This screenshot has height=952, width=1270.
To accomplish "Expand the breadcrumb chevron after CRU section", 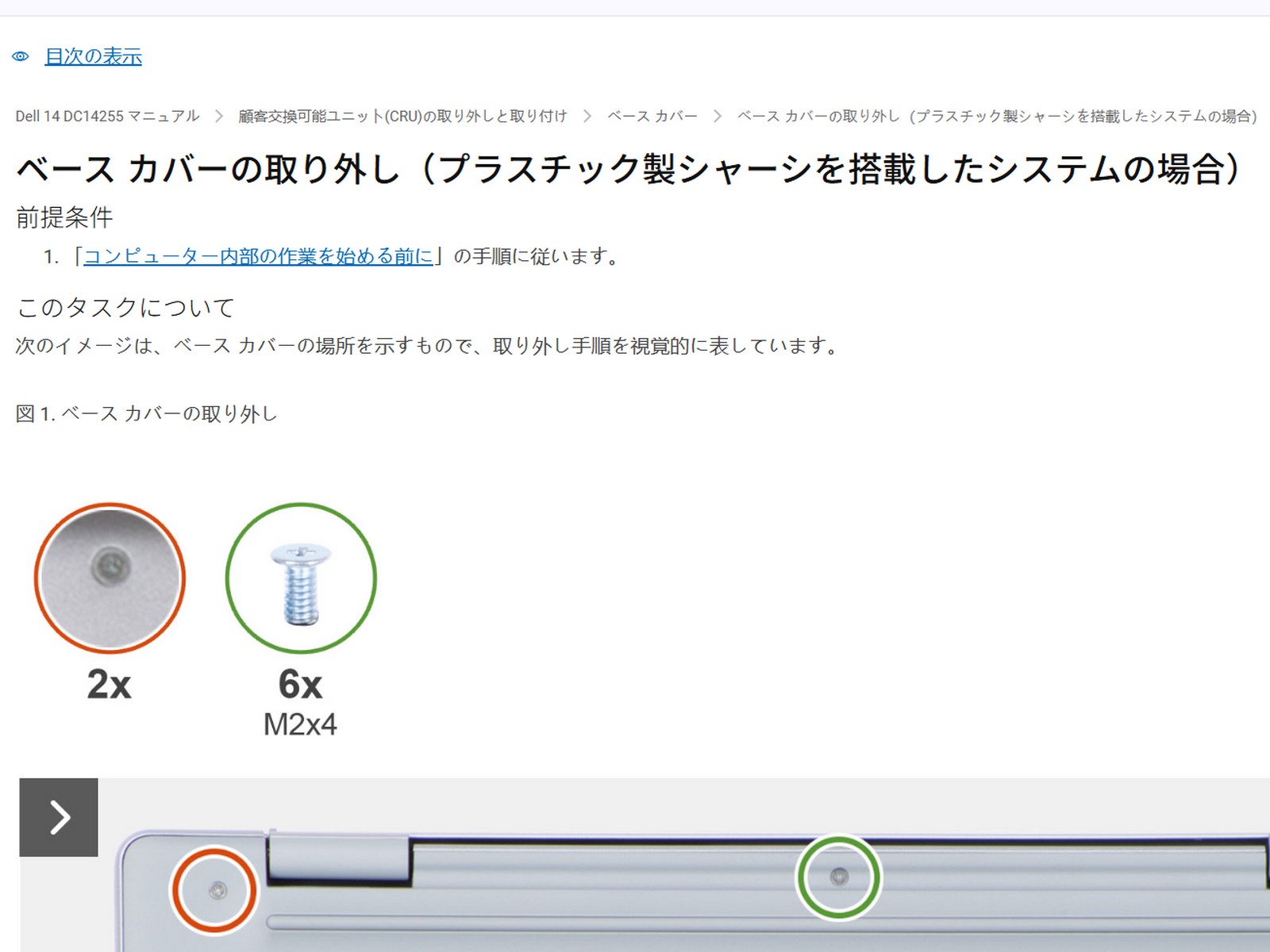I will pyautogui.click(x=589, y=115).
